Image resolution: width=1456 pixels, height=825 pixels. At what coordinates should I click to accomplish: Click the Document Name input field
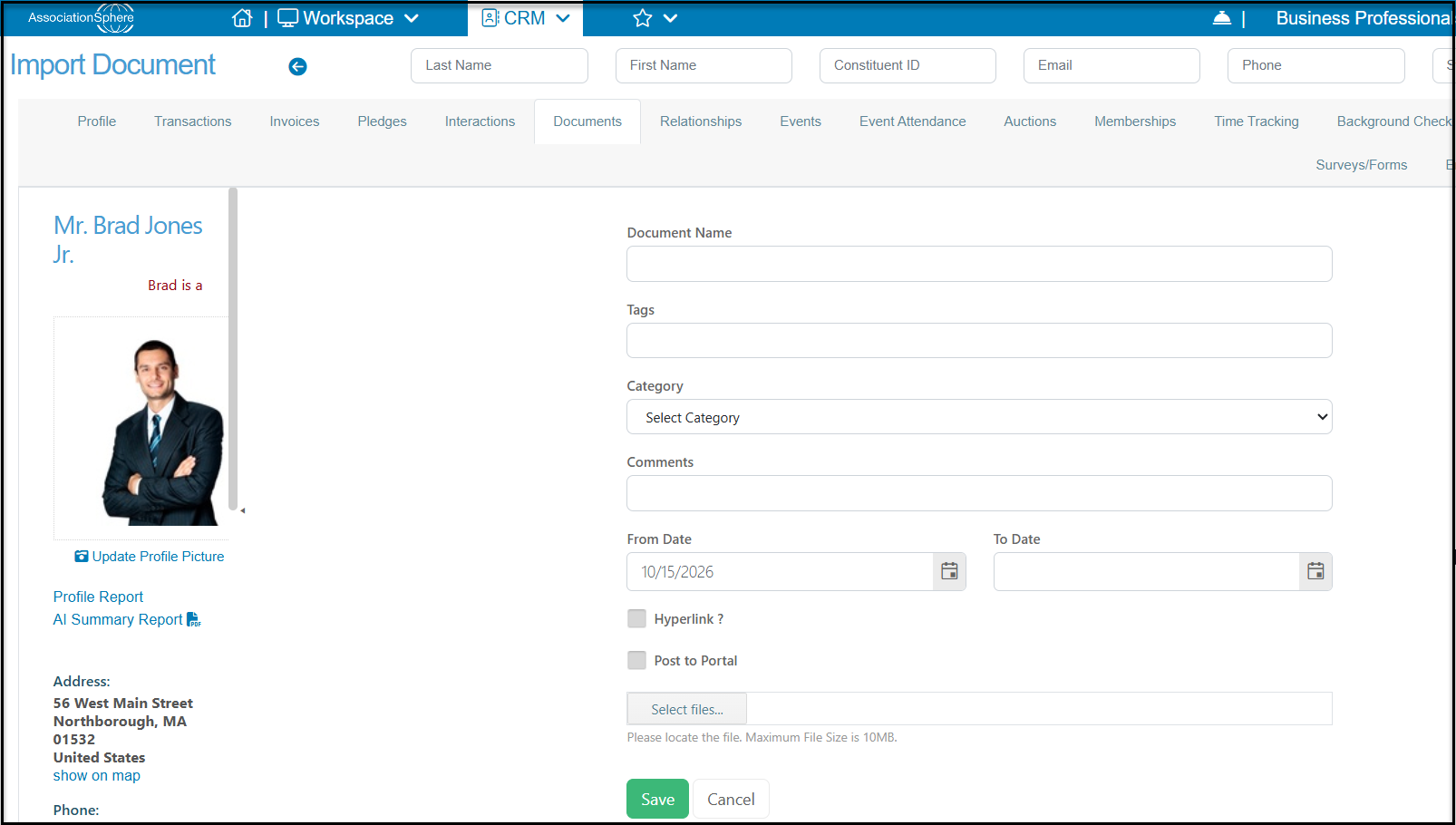tap(979, 264)
